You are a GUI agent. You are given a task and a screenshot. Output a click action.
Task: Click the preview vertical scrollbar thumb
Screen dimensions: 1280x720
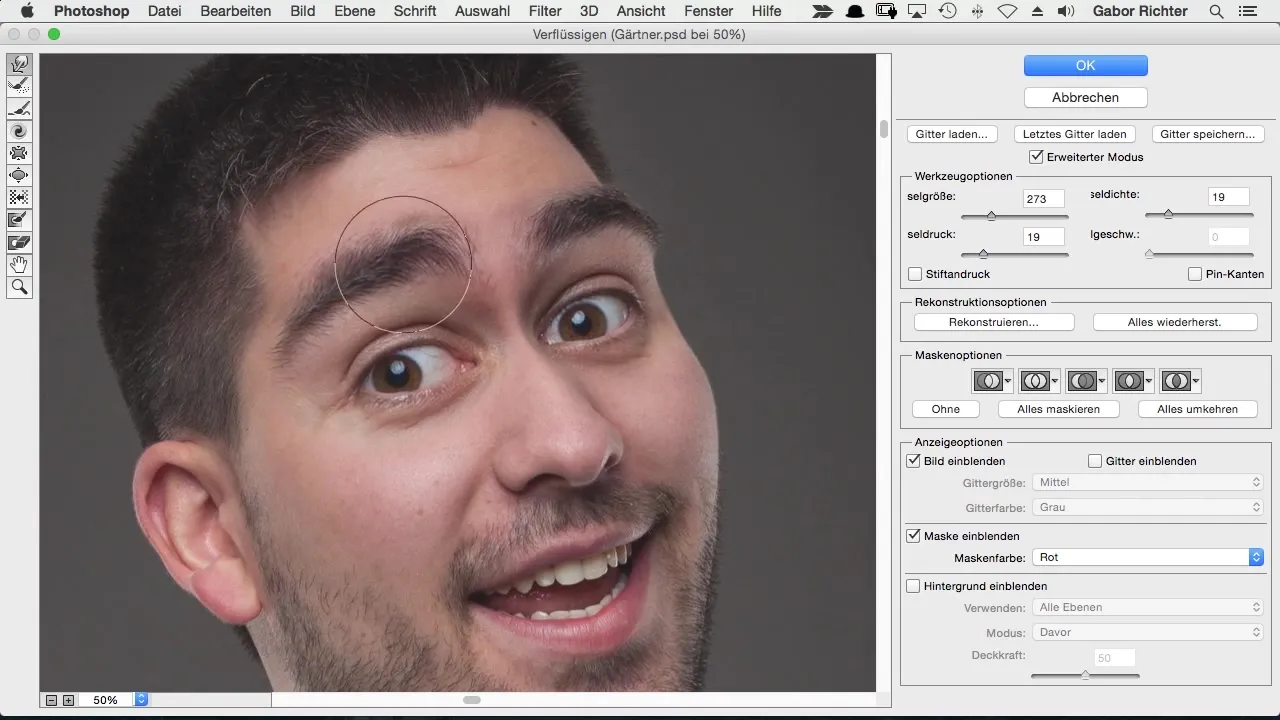click(884, 128)
